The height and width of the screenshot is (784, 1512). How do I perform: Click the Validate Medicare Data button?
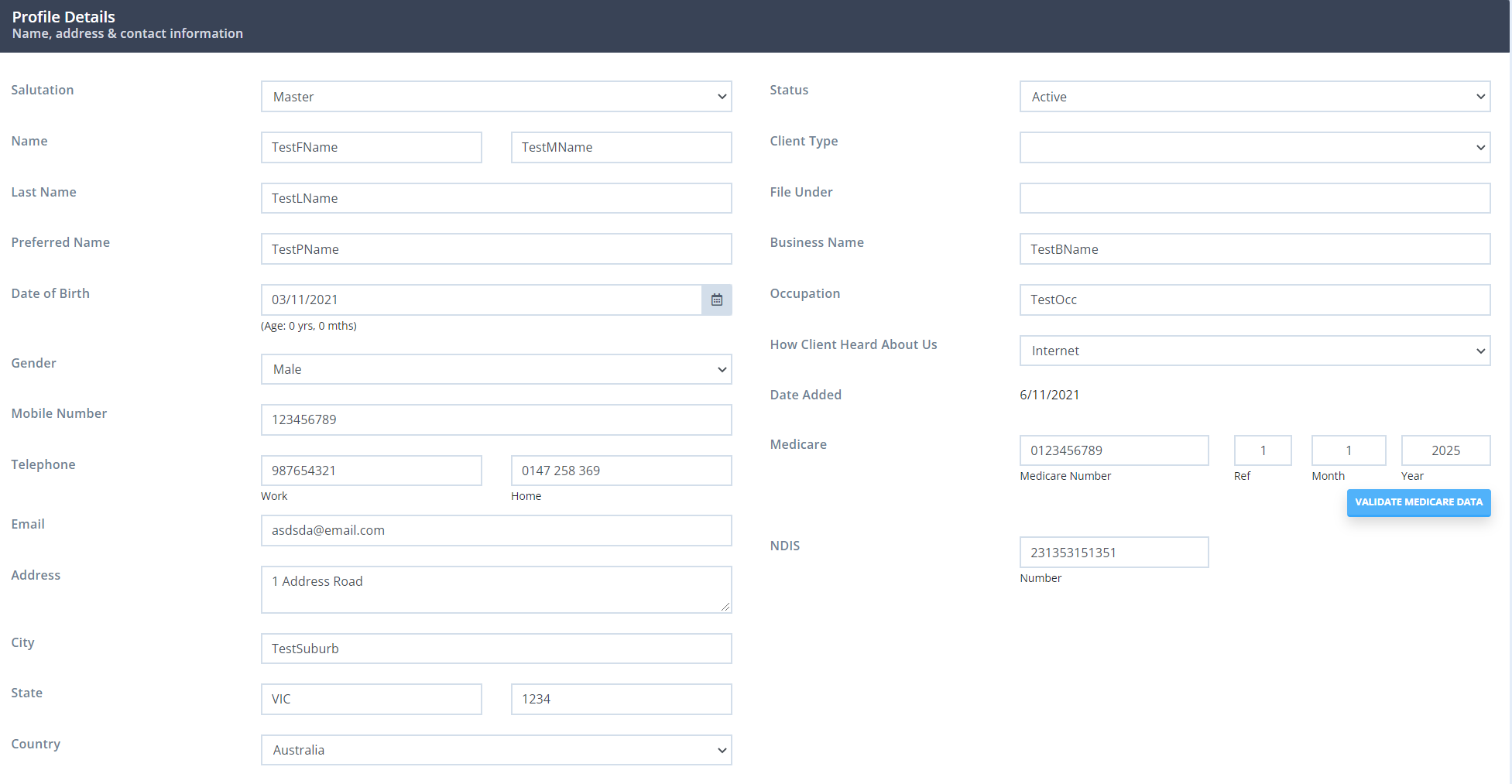point(1418,502)
